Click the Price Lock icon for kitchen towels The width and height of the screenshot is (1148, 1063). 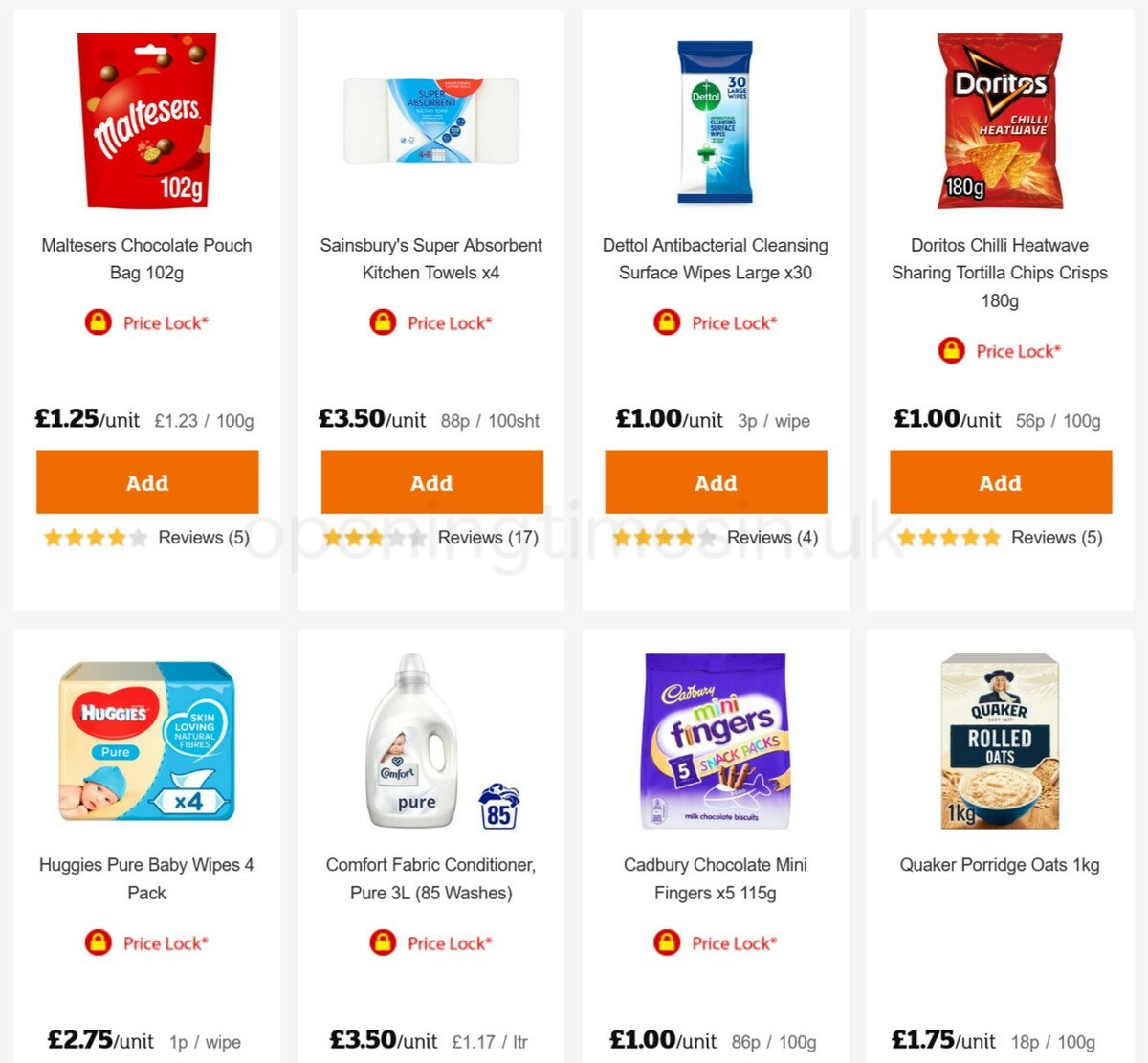[x=381, y=322]
